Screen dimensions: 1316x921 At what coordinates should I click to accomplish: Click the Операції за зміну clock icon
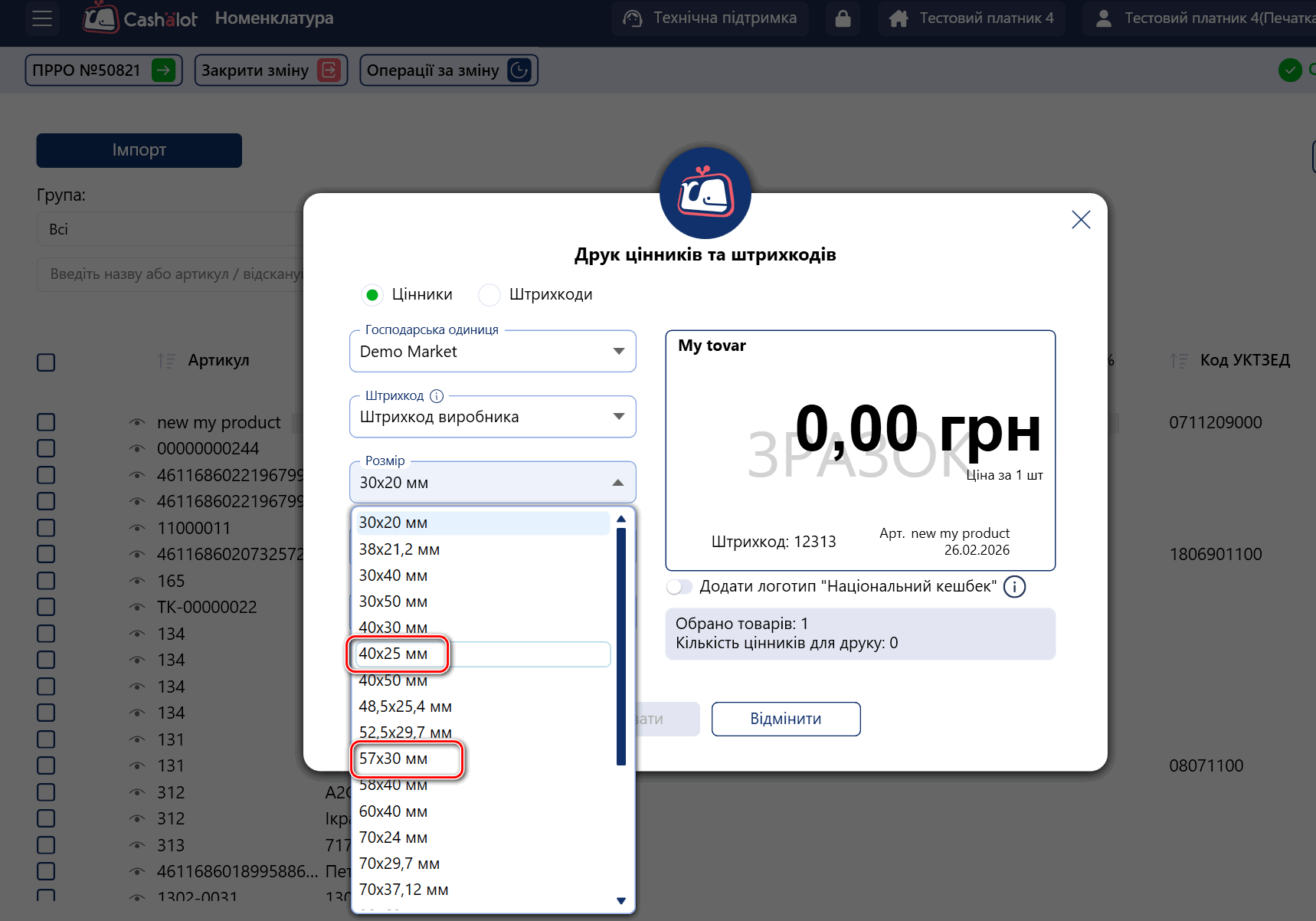point(519,70)
